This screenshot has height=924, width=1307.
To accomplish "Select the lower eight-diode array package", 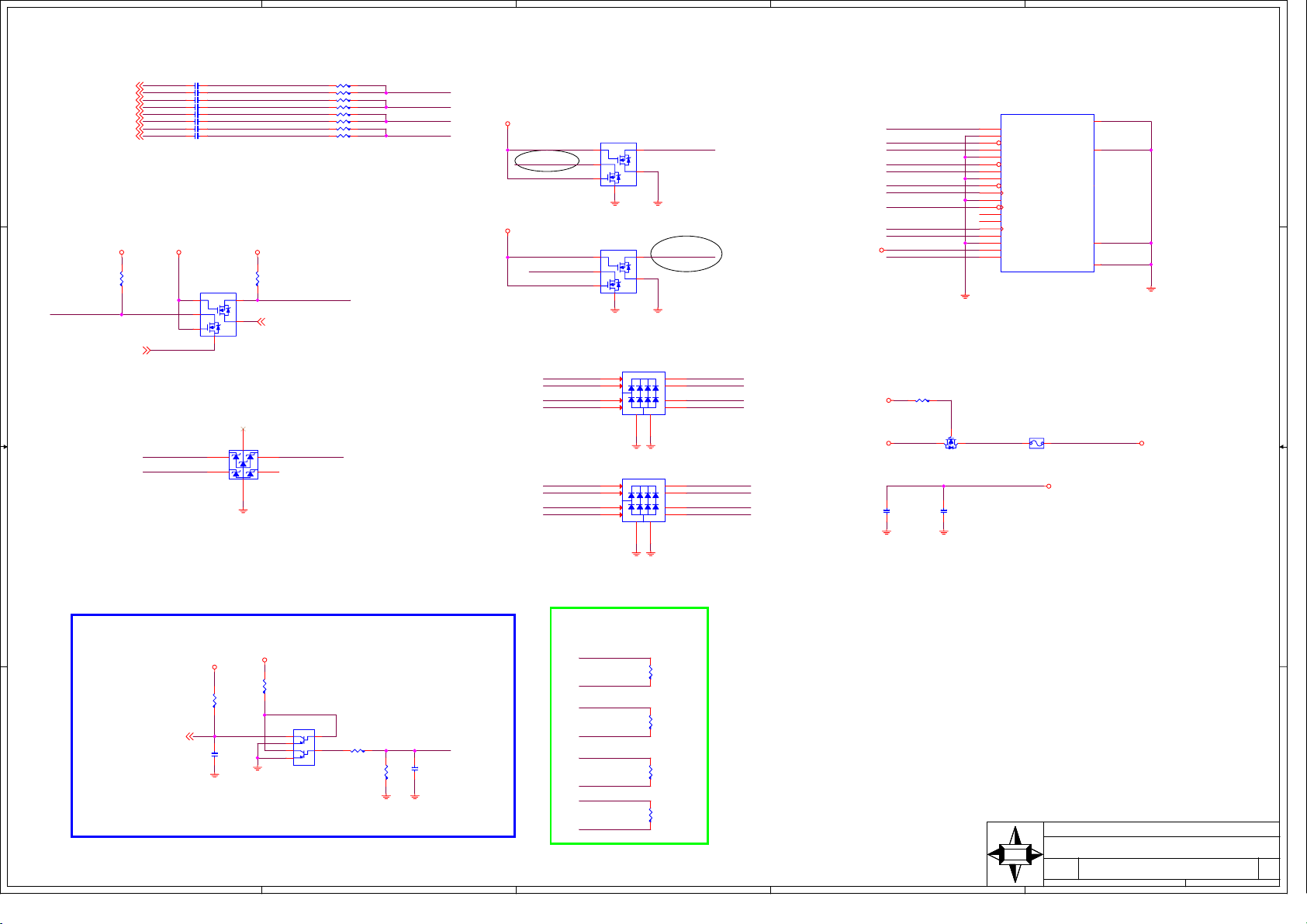I will [644, 500].
